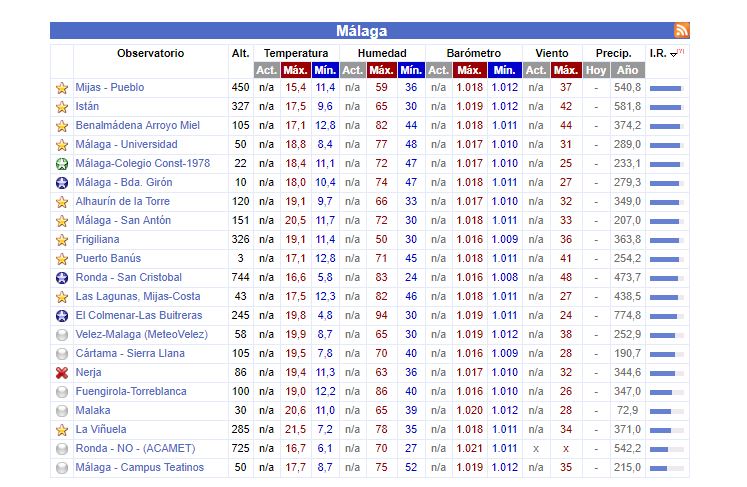Sort by precipitation Año column header
The width and height of the screenshot is (747, 487).
point(627,70)
